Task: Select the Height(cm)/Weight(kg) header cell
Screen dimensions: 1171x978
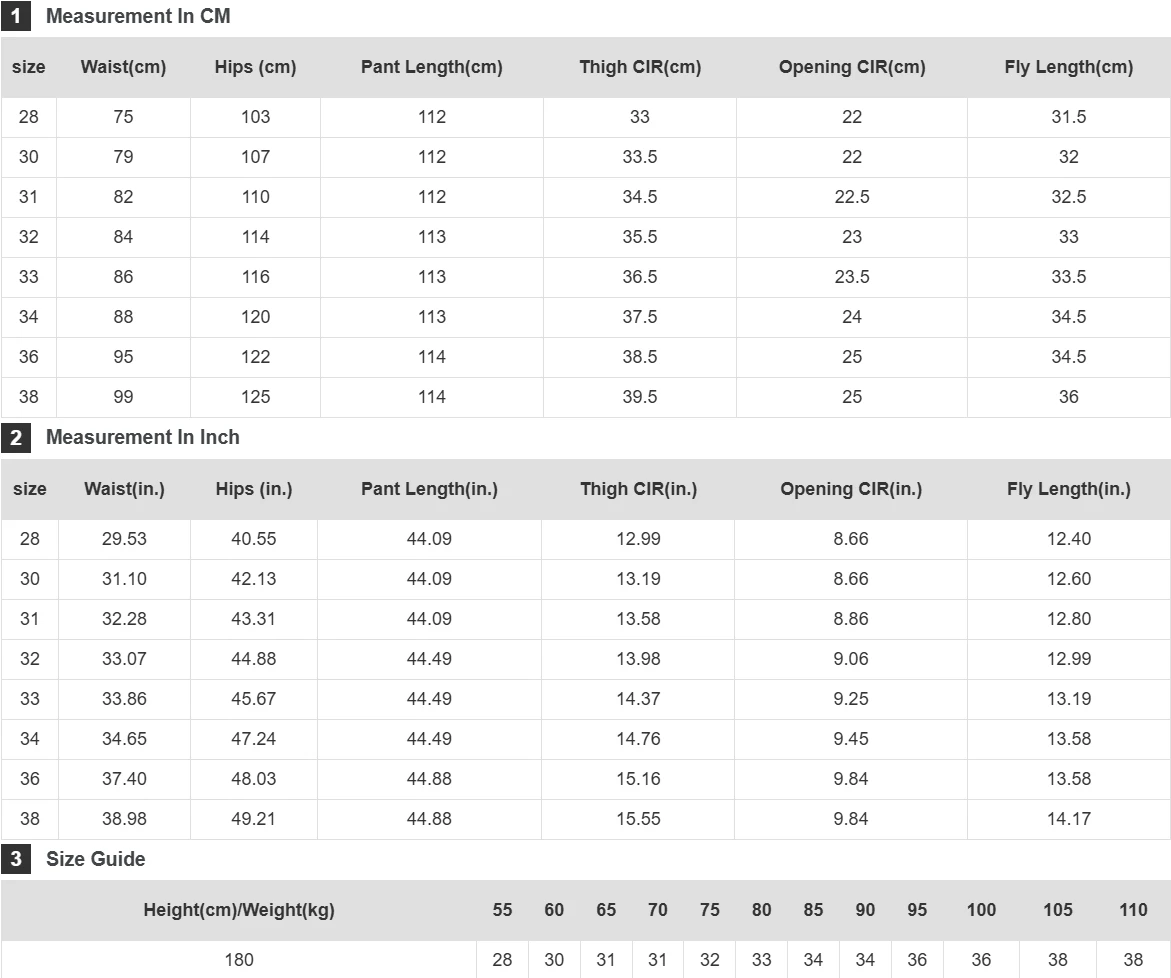Action: [x=239, y=910]
